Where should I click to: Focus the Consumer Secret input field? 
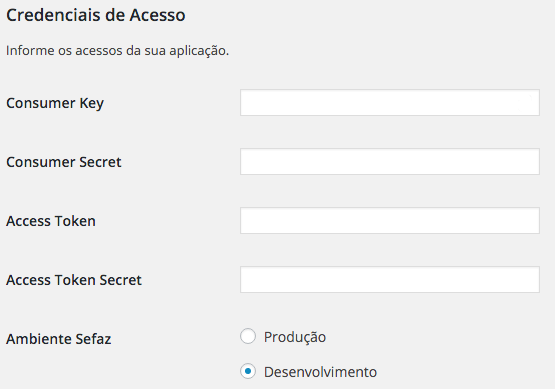point(390,161)
